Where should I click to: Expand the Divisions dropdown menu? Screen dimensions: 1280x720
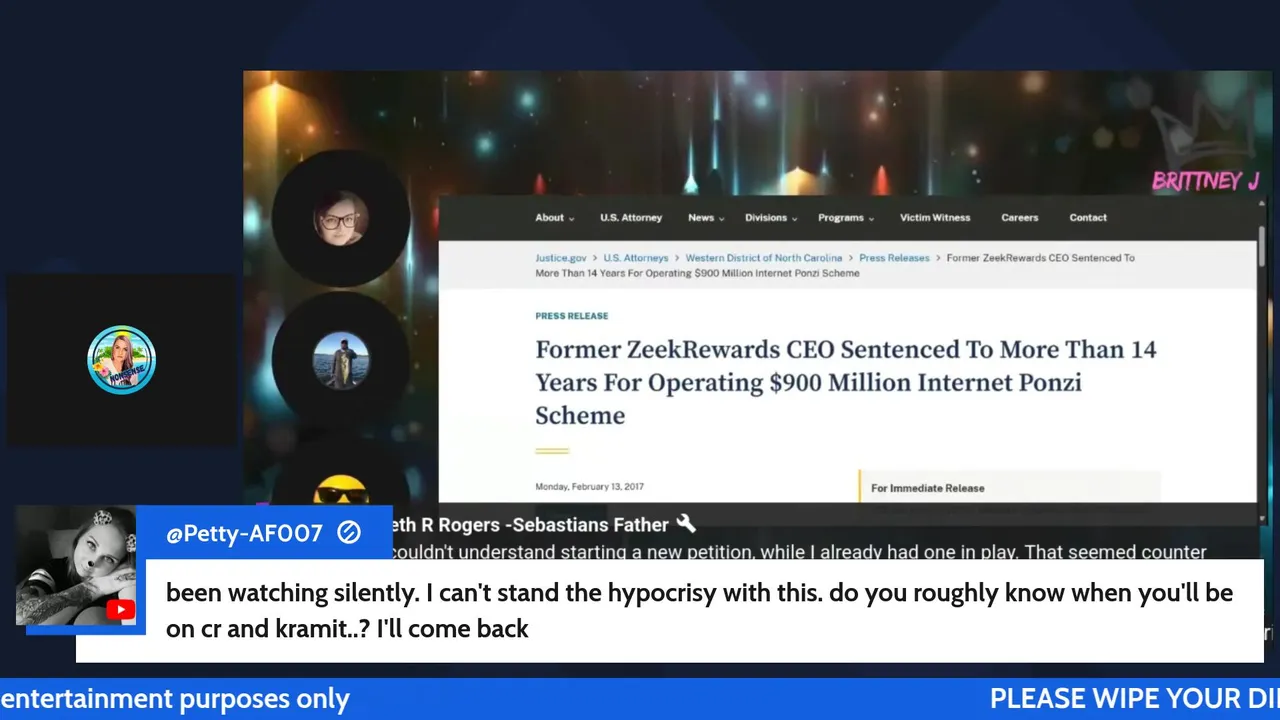point(771,218)
